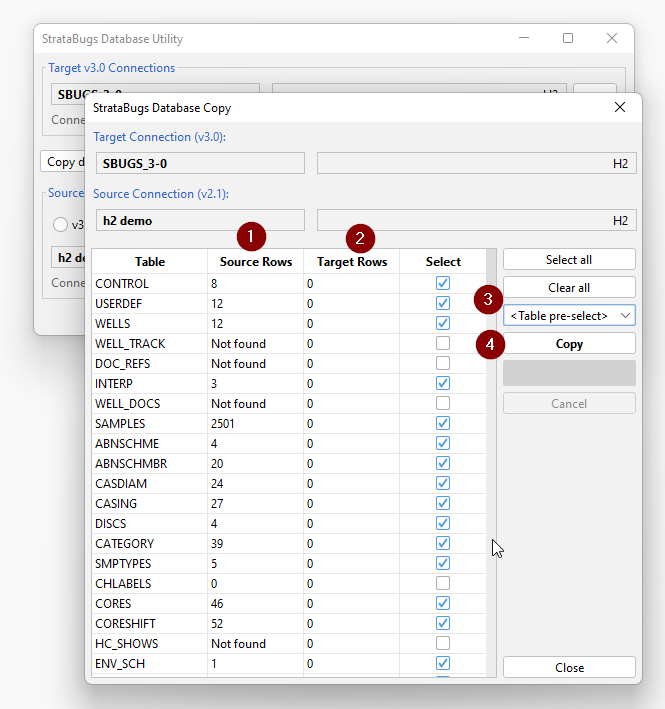Image resolution: width=665 pixels, height=709 pixels.
Task: Toggle the ENV_SCH row checkbox
Action: (x=443, y=663)
